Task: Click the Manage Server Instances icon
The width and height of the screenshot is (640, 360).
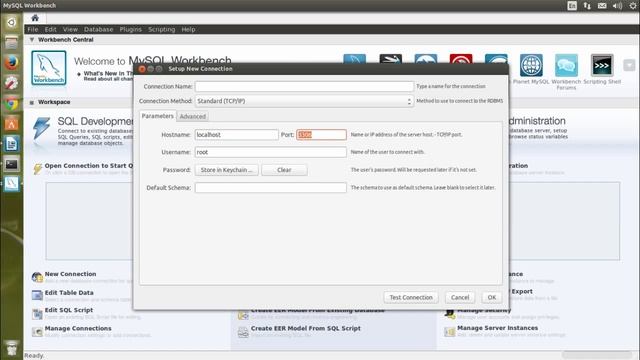Action: click(449, 331)
